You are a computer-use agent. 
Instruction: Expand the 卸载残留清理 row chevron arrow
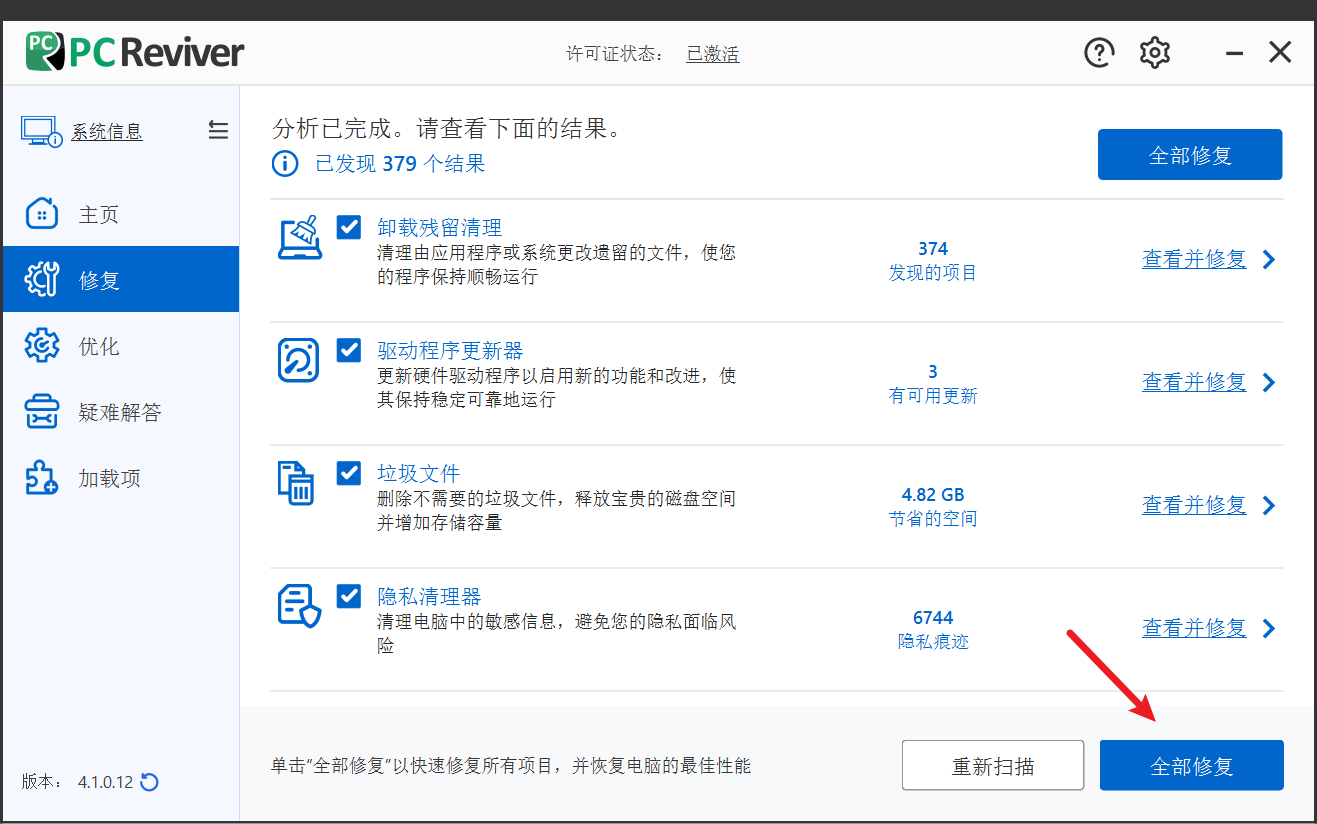pyautogui.click(x=1269, y=260)
